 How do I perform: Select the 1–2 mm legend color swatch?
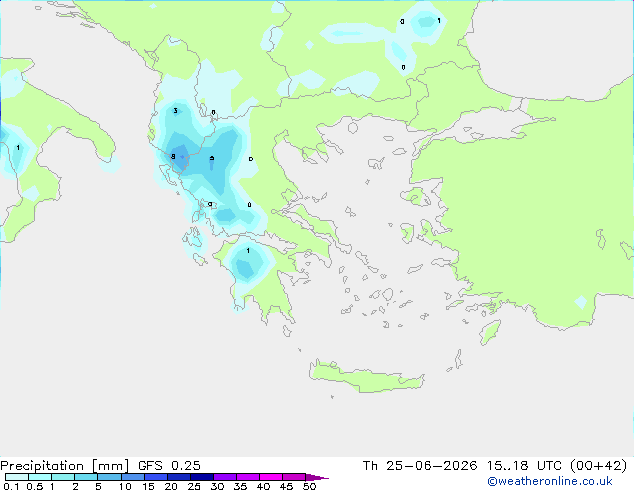(x=63, y=477)
